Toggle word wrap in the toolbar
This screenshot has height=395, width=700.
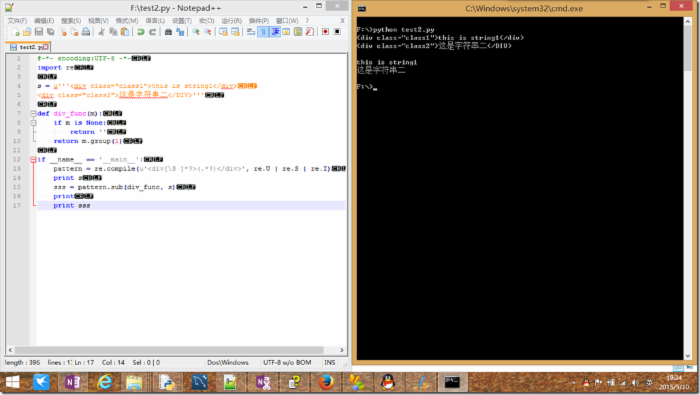click(x=251, y=32)
